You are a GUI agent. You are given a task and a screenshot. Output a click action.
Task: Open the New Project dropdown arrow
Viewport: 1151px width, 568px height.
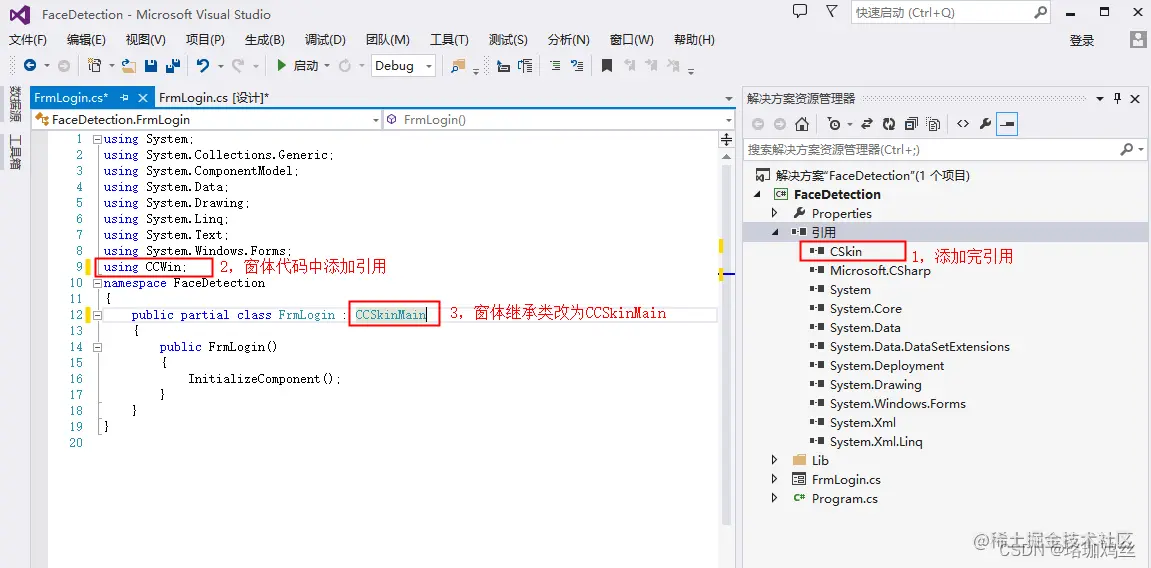[112, 66]
